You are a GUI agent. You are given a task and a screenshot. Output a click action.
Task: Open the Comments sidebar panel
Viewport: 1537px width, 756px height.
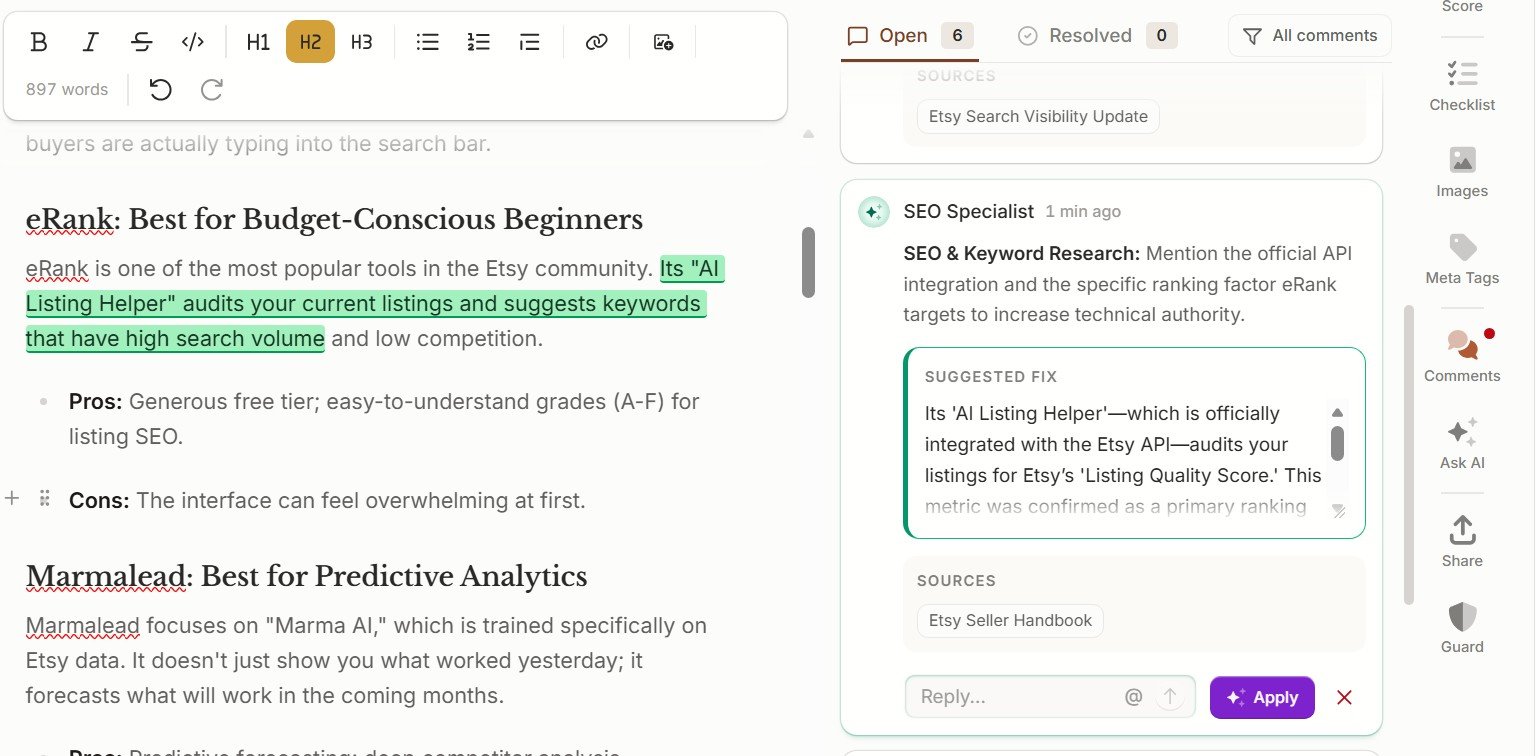(x=1462, y=356)
